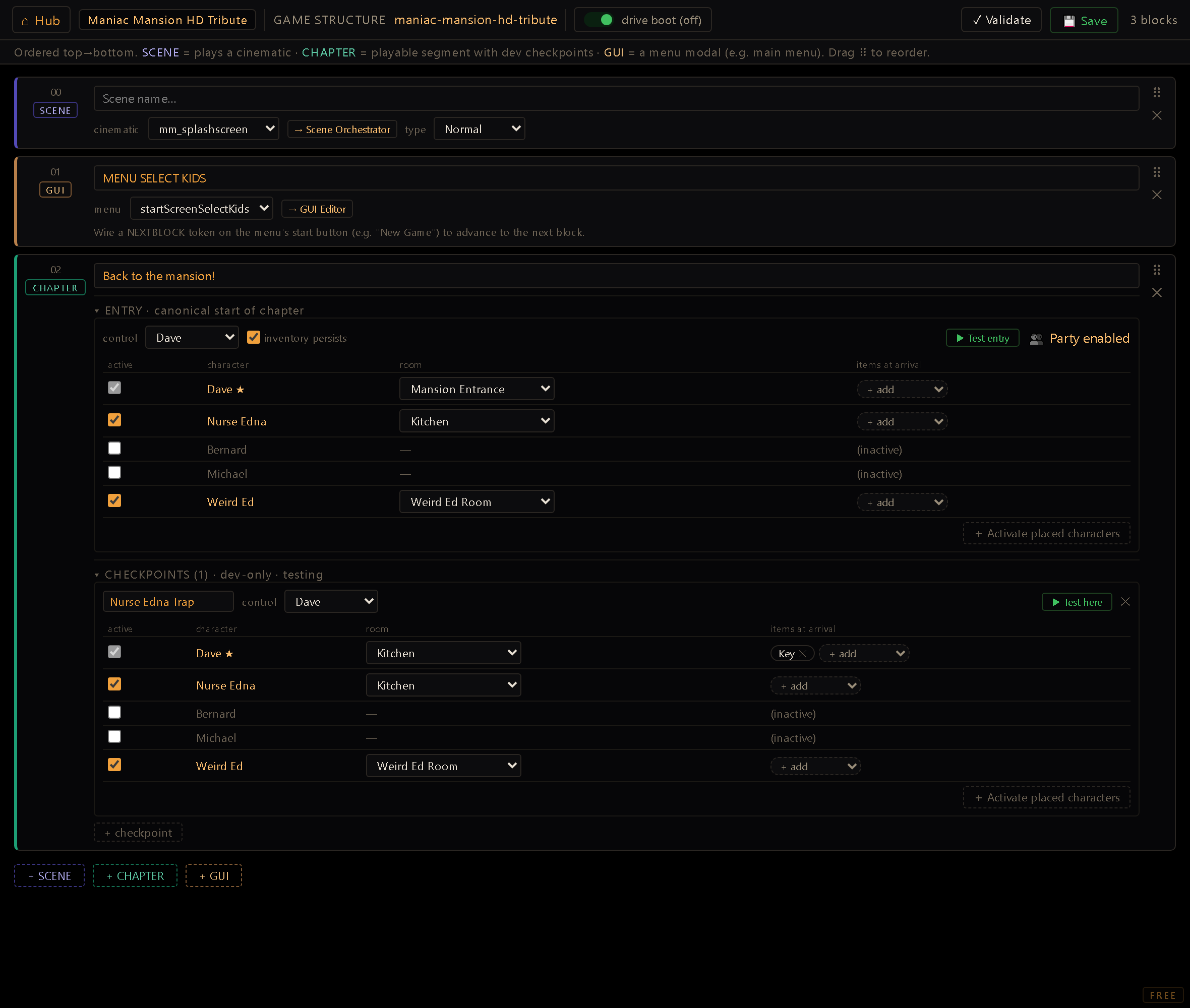The width and height of the screenshot is (1190, 1008).
Task: Change Nurse Edna's checkpoint room dropdown
Action: (x=444, y=685)
